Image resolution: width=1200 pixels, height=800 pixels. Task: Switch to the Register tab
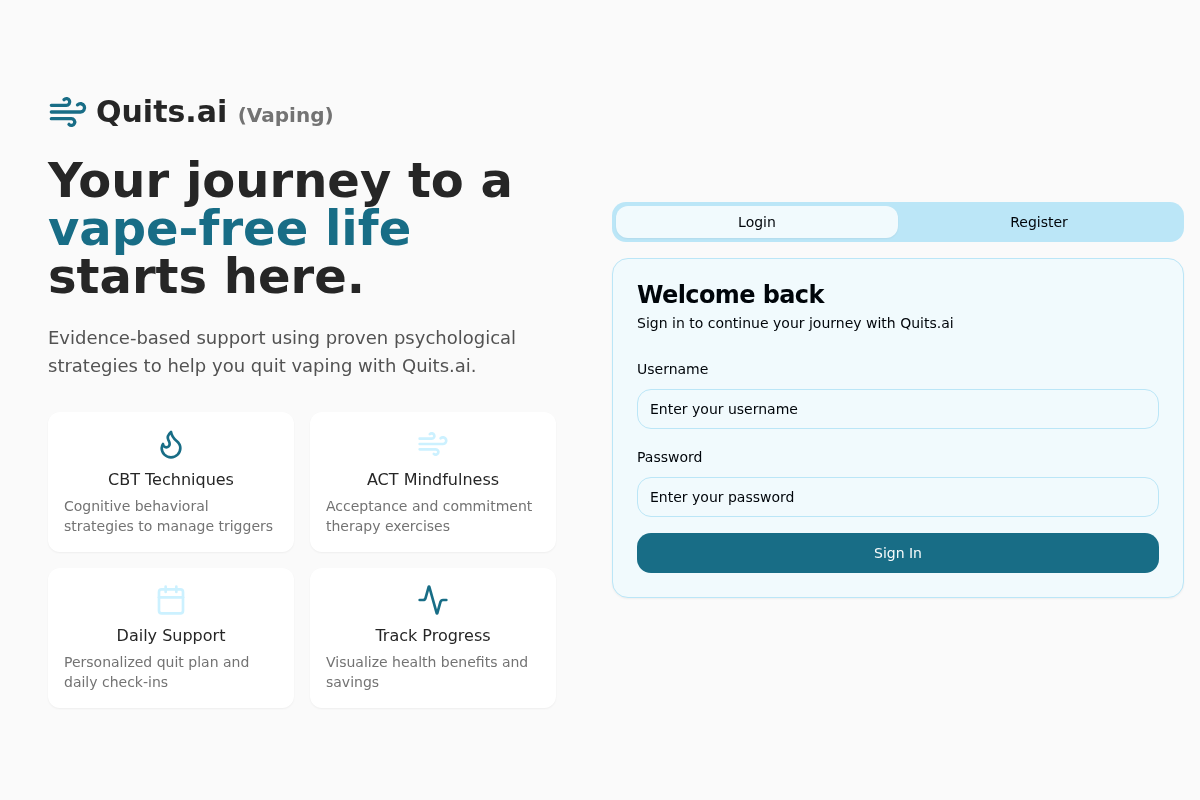coord(1039,222)
